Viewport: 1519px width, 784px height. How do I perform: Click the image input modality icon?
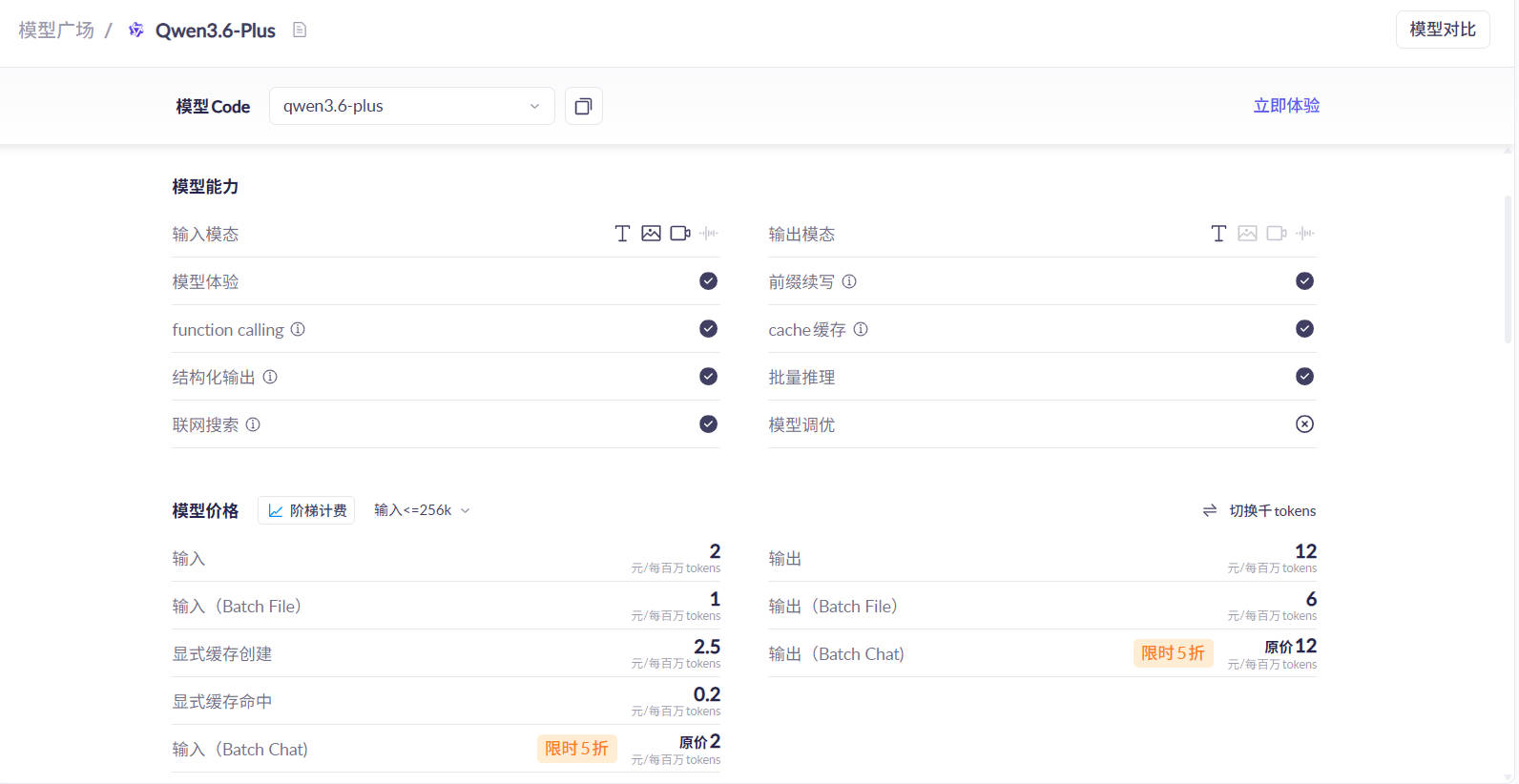tap(651, 234)
